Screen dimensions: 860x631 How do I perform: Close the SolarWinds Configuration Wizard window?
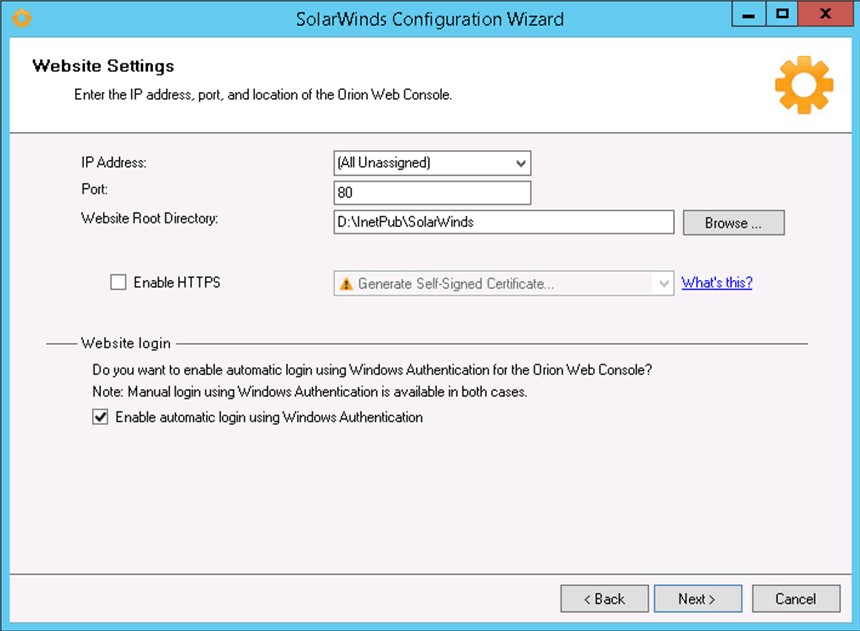(825, 14)
